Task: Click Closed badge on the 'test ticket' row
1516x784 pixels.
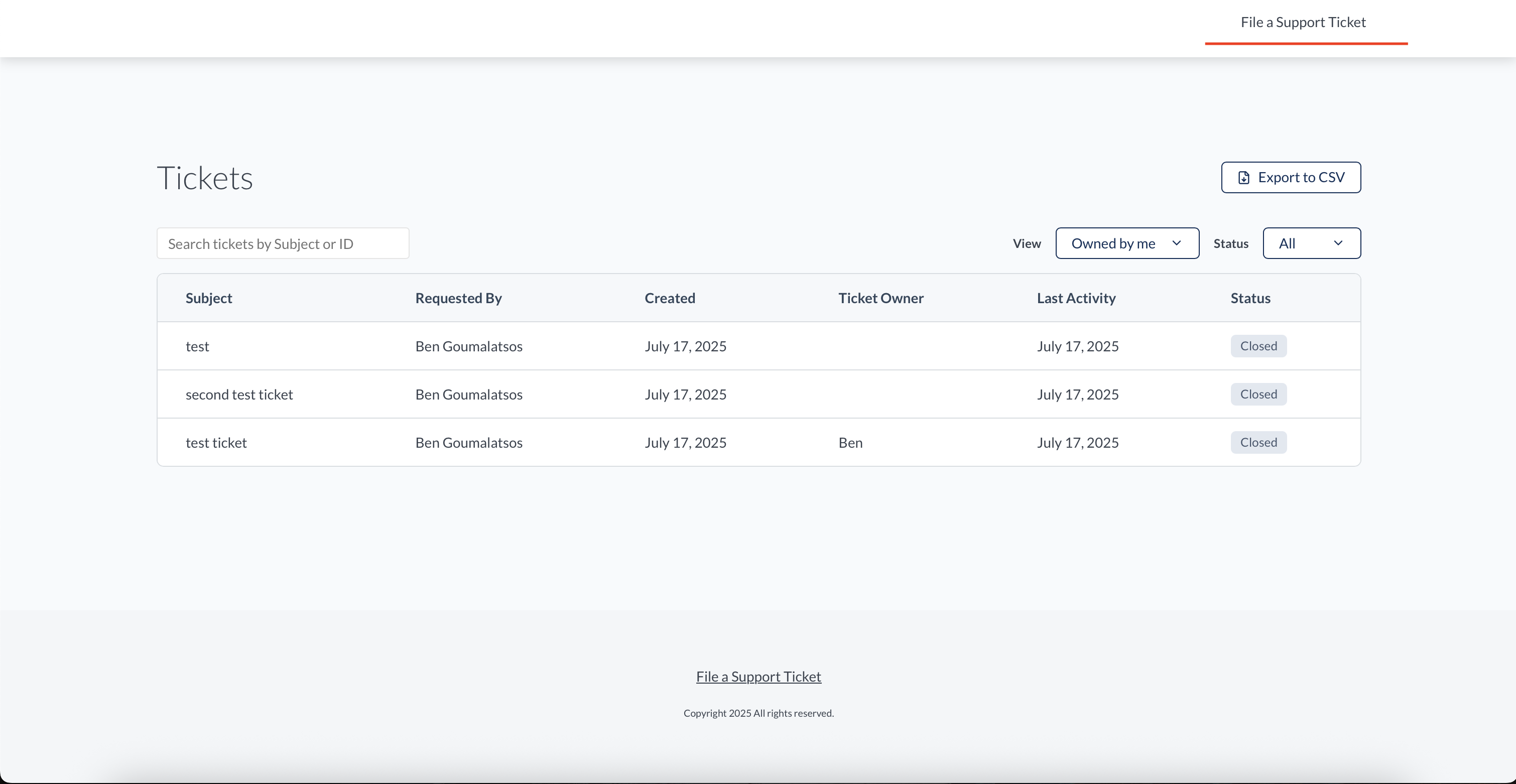Action: pos(1258,443)
